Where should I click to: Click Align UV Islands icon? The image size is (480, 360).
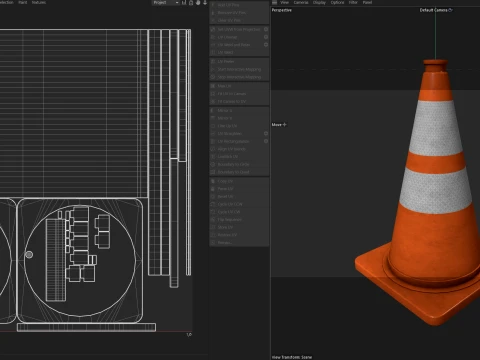tap(213, 149)
